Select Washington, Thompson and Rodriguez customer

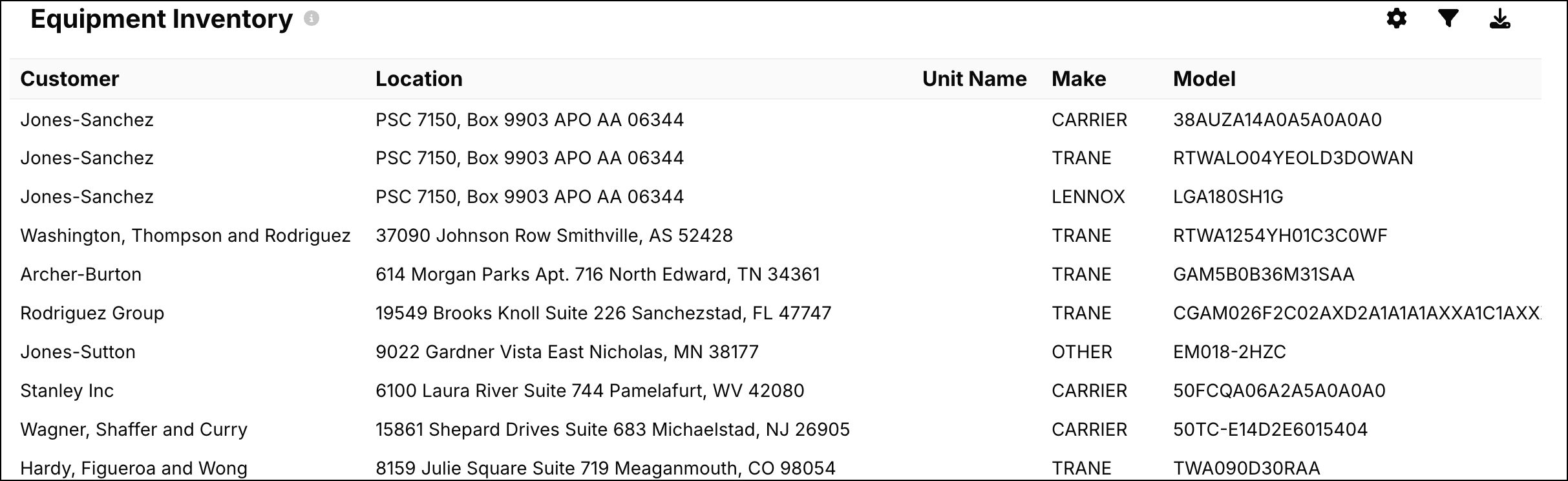pyautogui.click(x=185, y=235)
